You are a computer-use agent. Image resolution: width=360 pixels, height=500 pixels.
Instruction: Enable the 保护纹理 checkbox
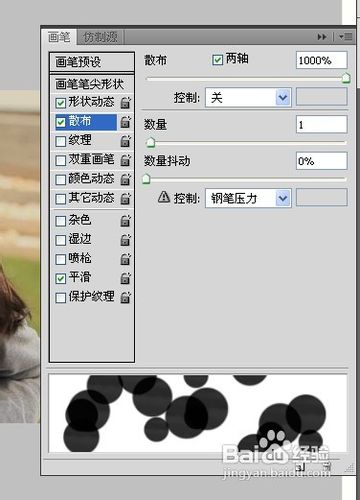click(x=61, y=298)
